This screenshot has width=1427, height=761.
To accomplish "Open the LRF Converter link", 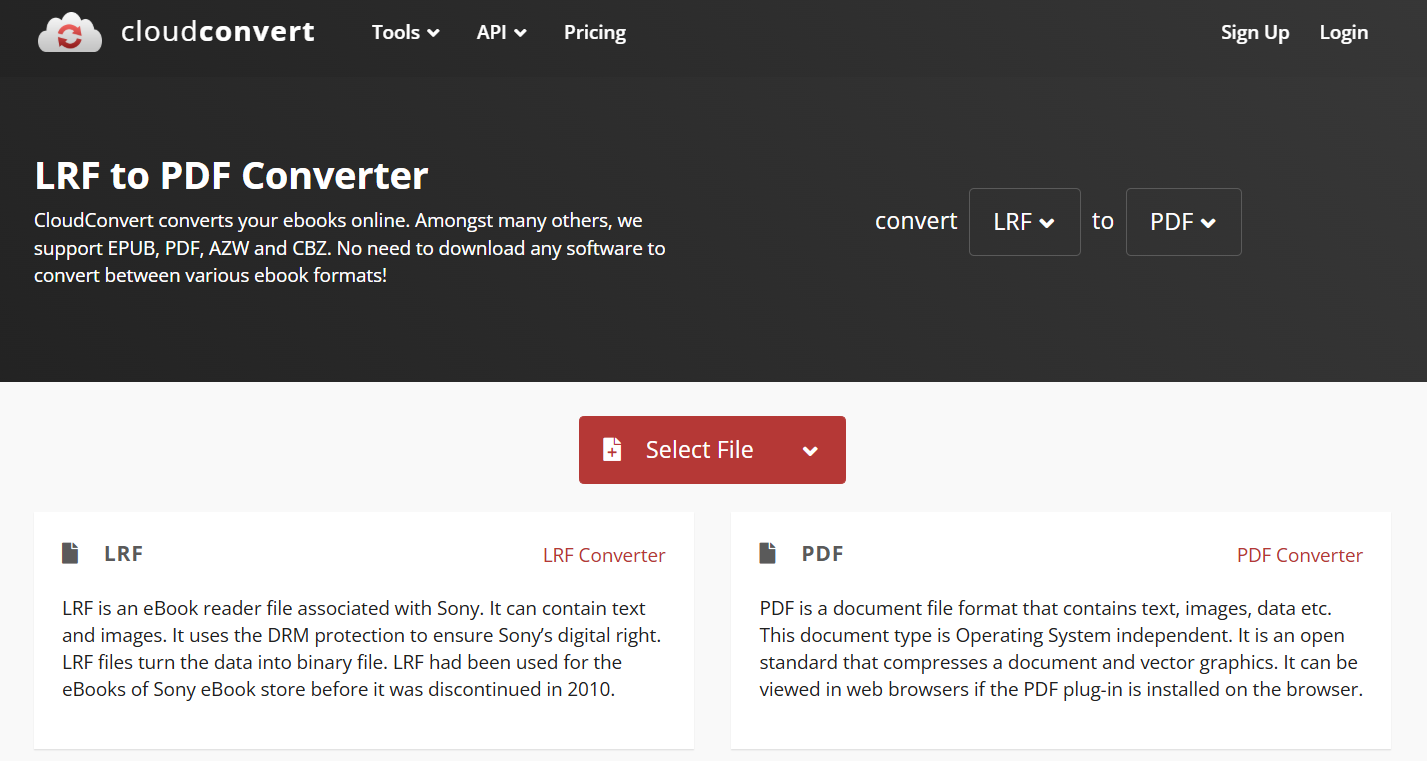I will (604, 555).
